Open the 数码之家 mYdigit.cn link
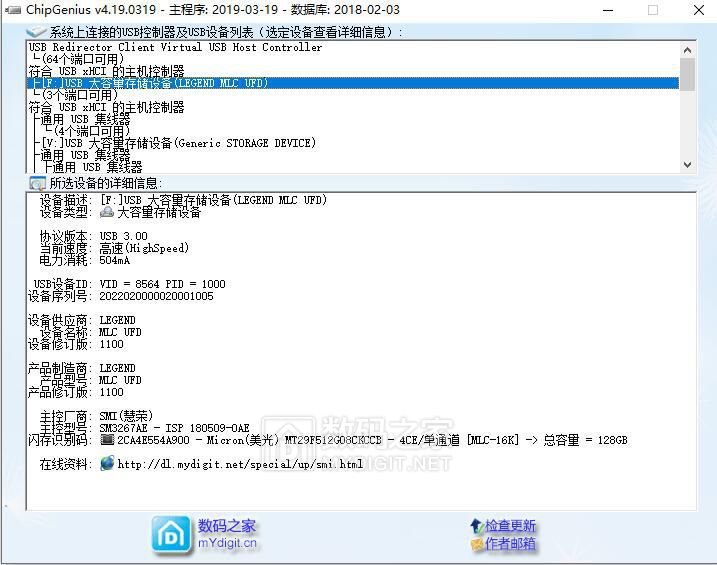 [x=227, y=534]
